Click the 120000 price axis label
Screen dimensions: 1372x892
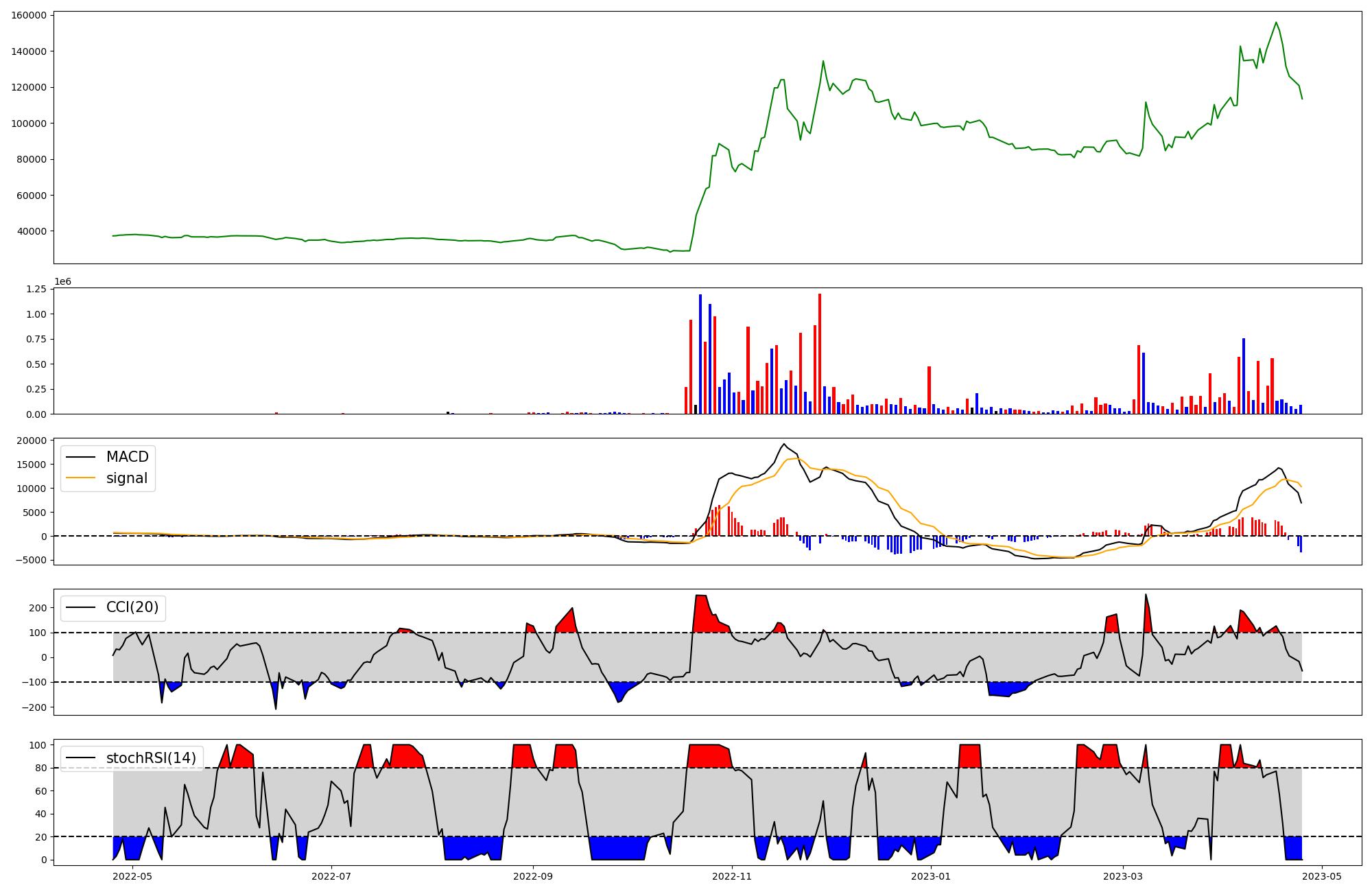(x=29, y=87)
